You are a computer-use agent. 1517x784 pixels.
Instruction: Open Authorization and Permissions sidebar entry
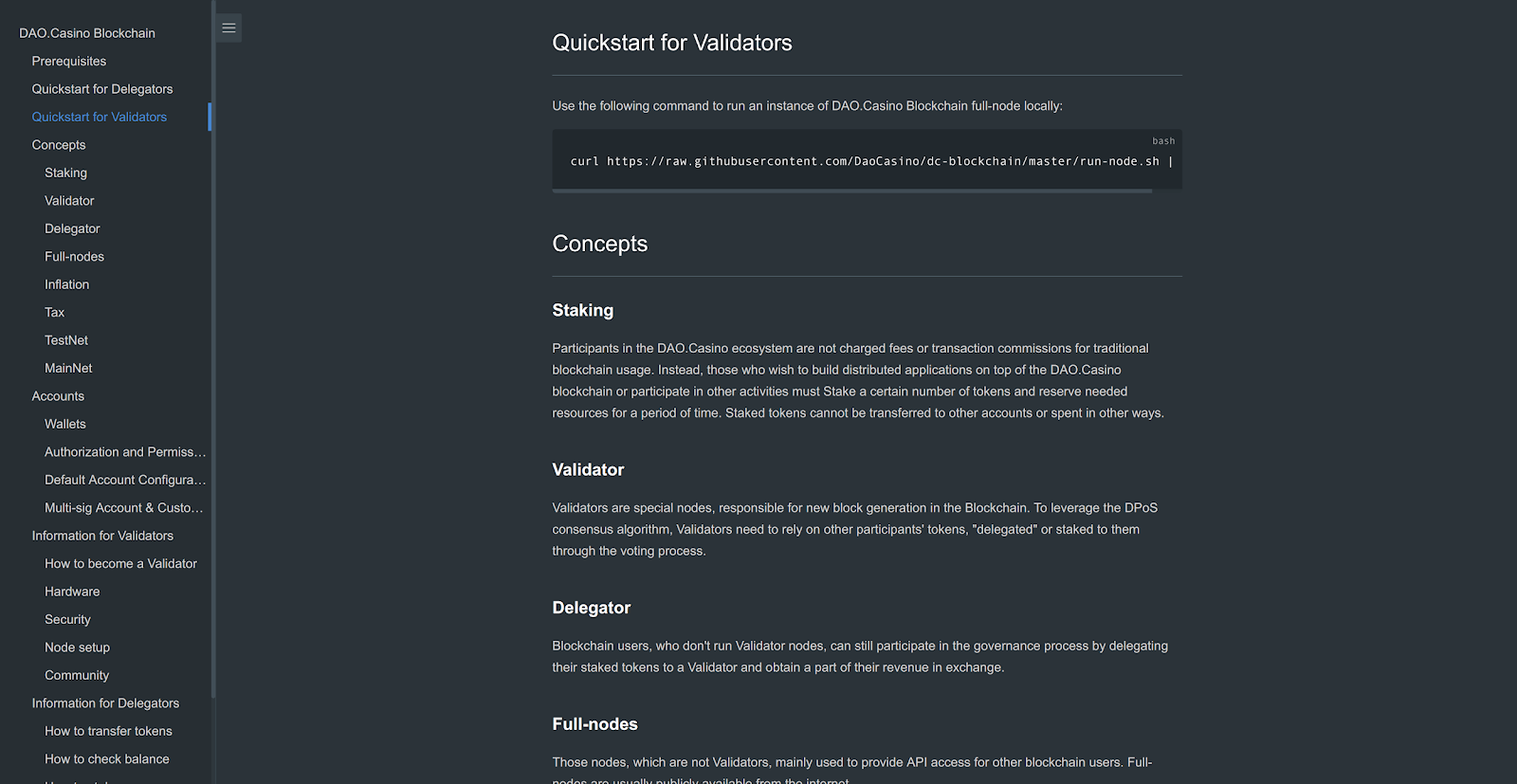(x=125, y=452)
